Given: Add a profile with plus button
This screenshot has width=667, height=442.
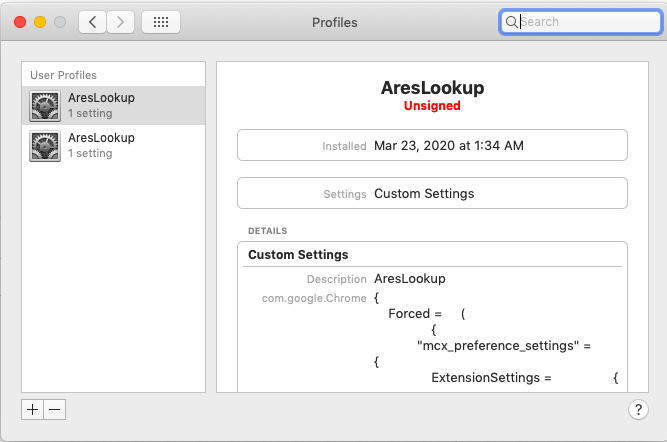Looking at the screenshot, I should pyautogui.click(x=32, y=409).
